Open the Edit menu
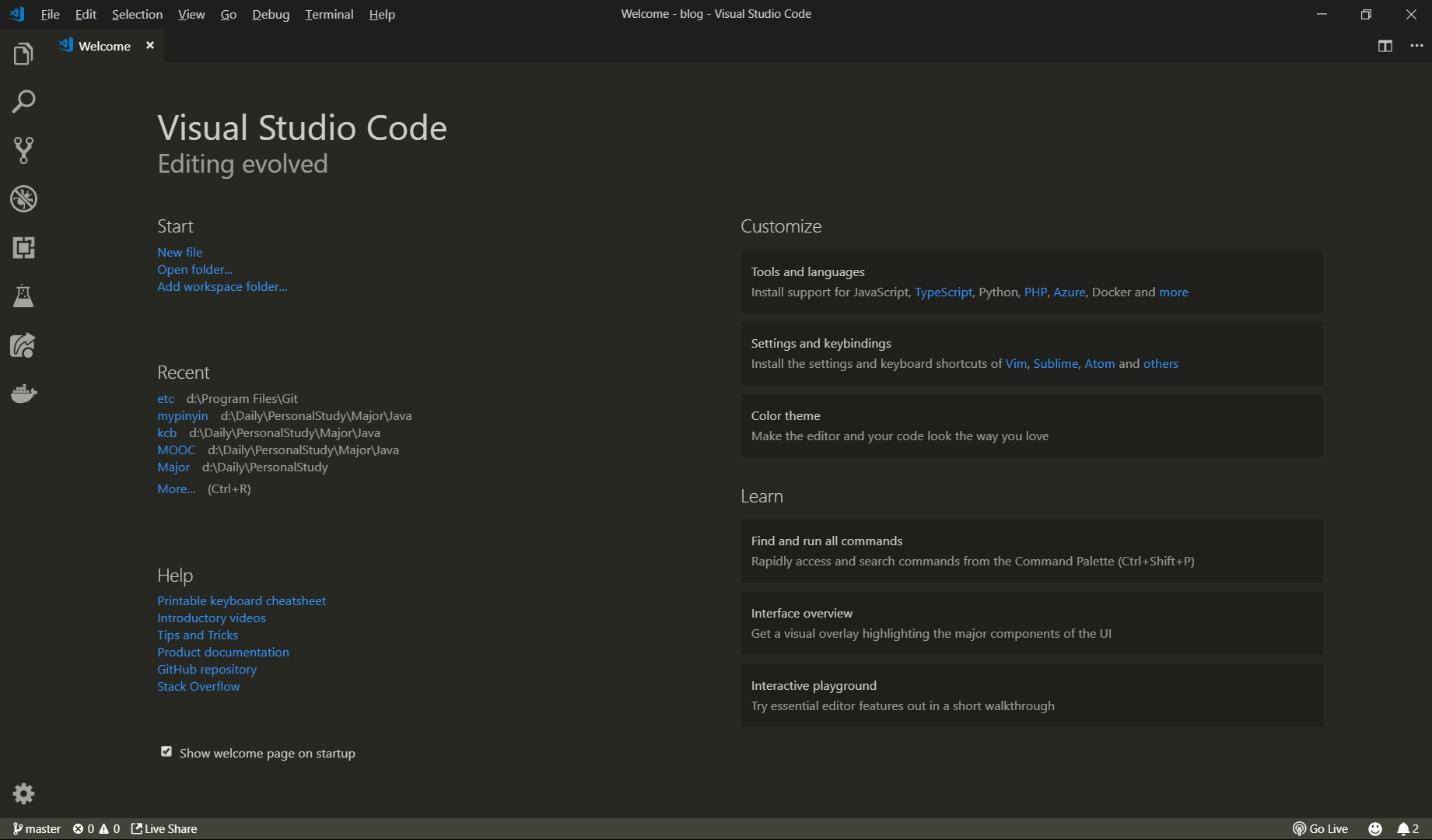Screen dimensions: 1432x840 [x=86, y=14]
